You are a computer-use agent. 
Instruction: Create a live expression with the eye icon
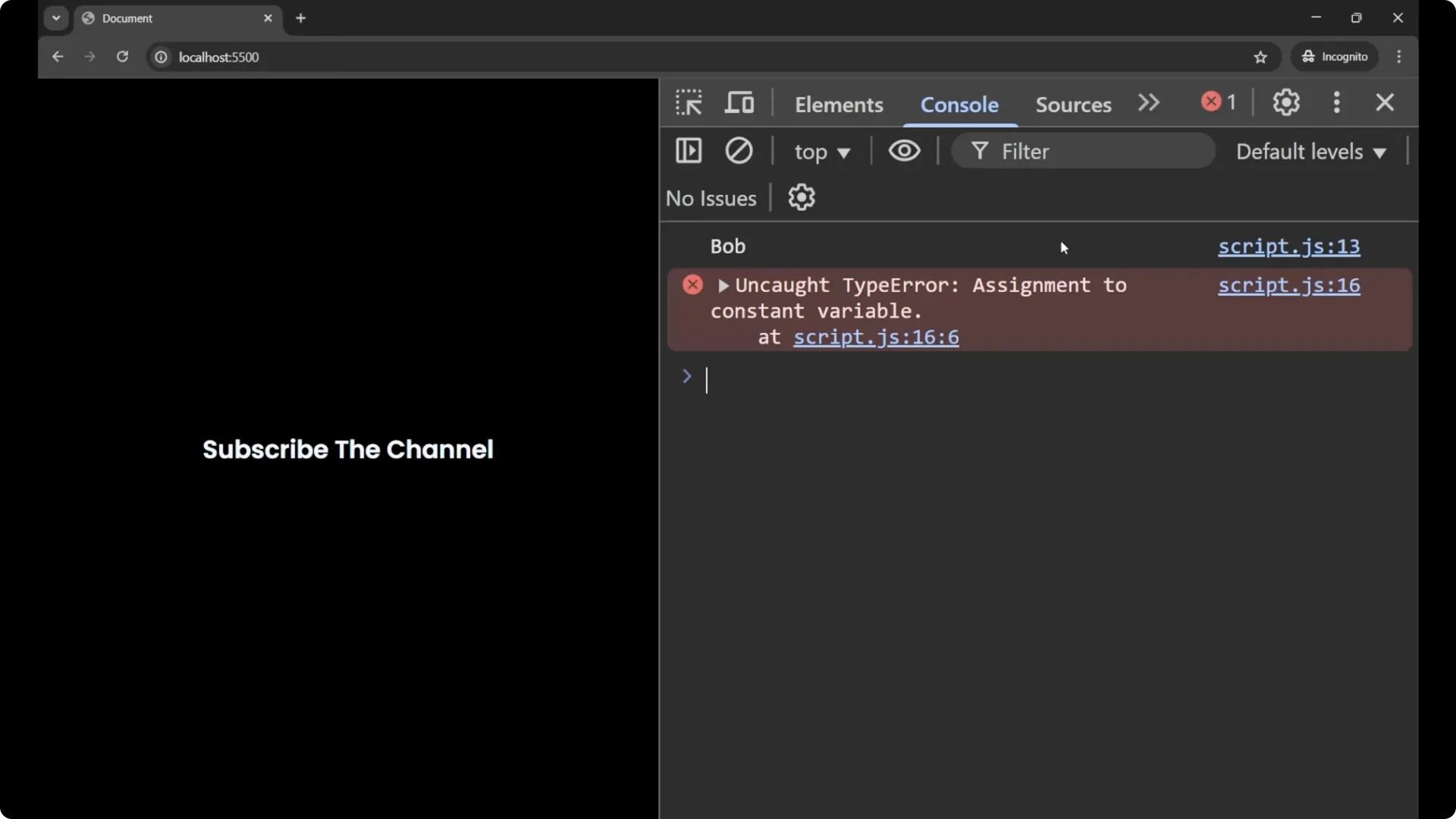pos(904,151)
